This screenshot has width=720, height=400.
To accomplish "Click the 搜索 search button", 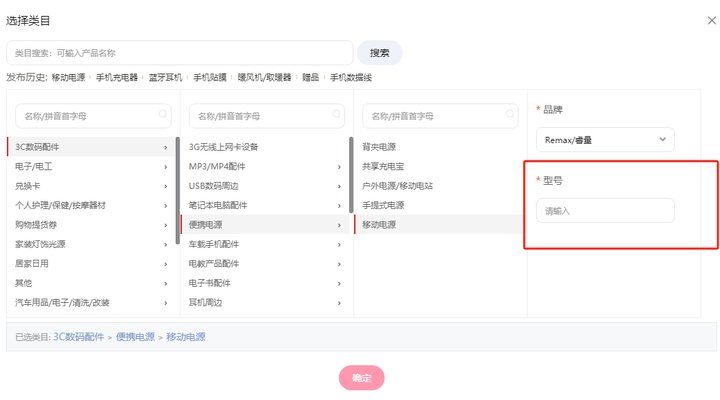I will 380,53.
